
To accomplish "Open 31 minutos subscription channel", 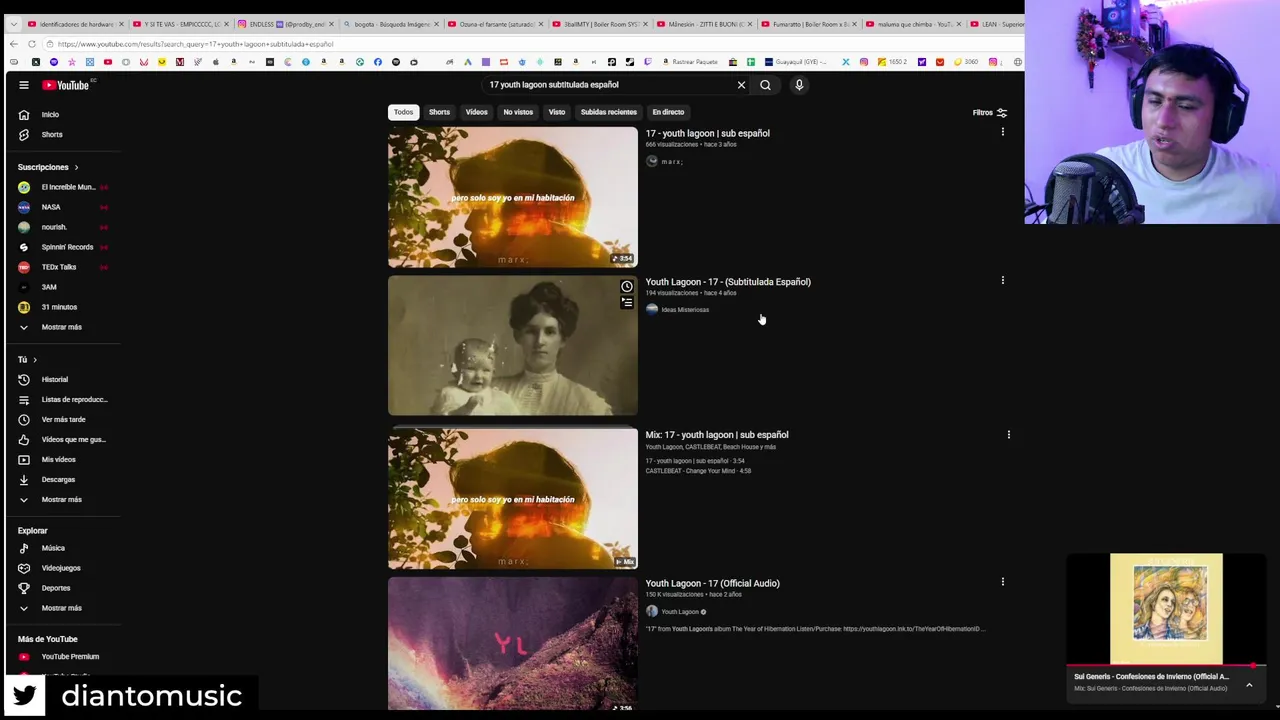I will click(x=60, y=307).
